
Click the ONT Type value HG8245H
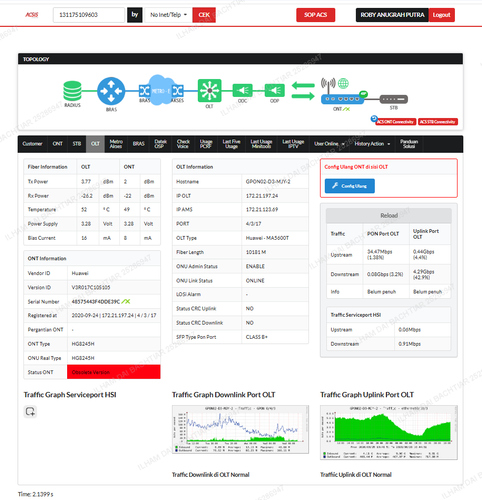point(83,344)
